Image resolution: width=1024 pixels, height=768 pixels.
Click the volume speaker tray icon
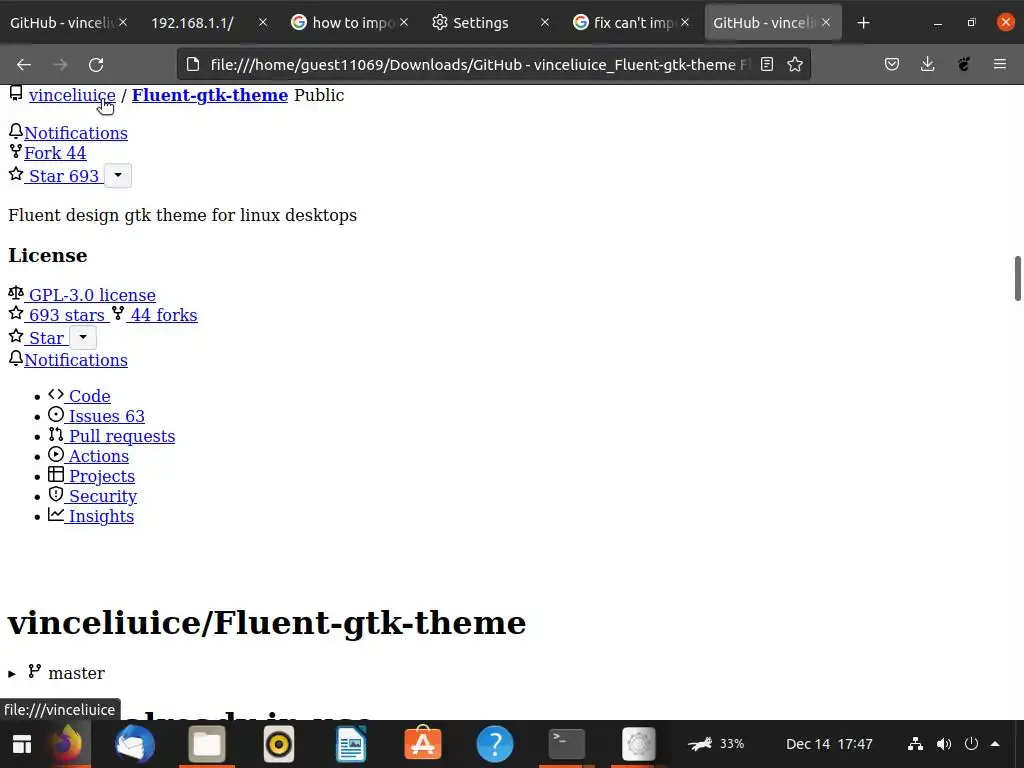(x=944, y=744)
